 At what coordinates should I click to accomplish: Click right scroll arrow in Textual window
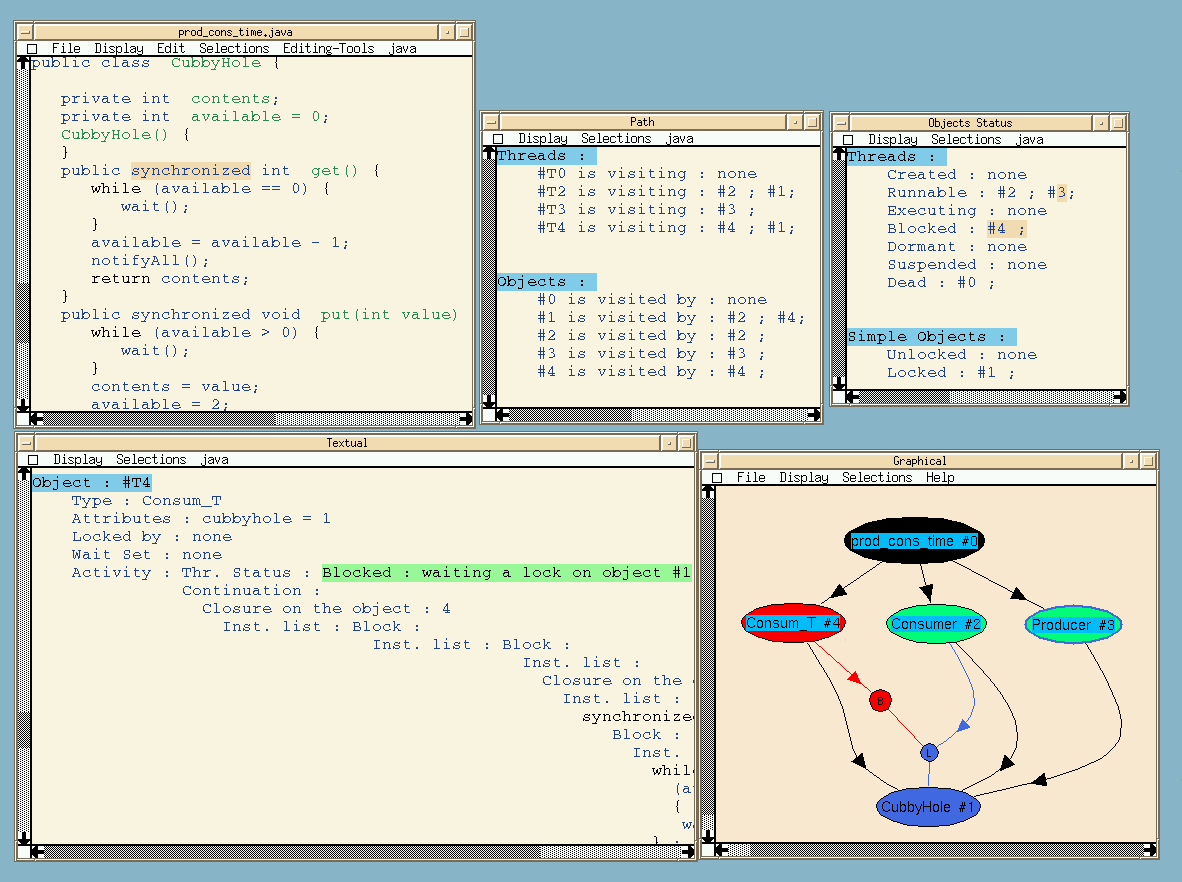[x=687, y=852]
